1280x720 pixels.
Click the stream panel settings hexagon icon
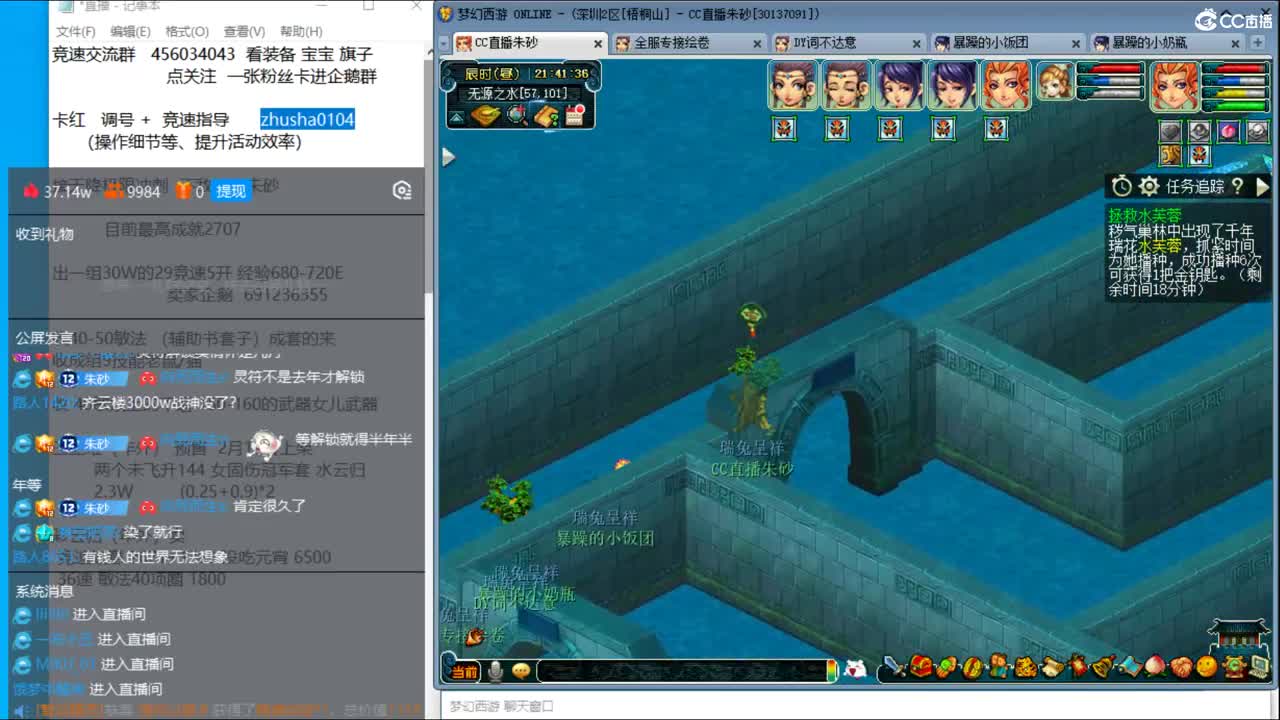(402, 191)
